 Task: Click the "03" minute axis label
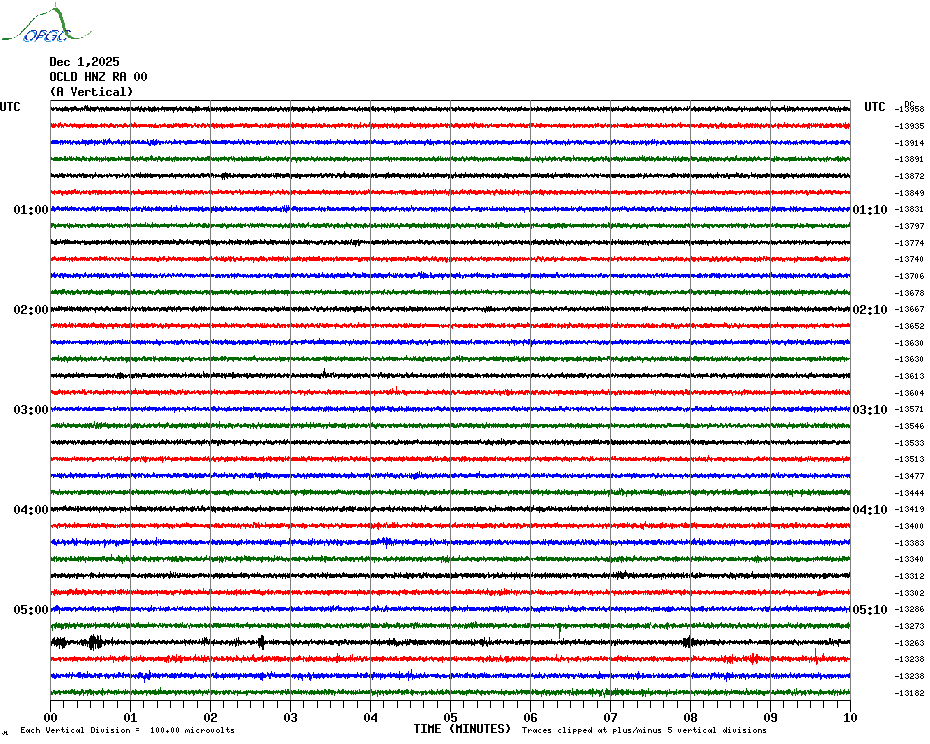291,718
